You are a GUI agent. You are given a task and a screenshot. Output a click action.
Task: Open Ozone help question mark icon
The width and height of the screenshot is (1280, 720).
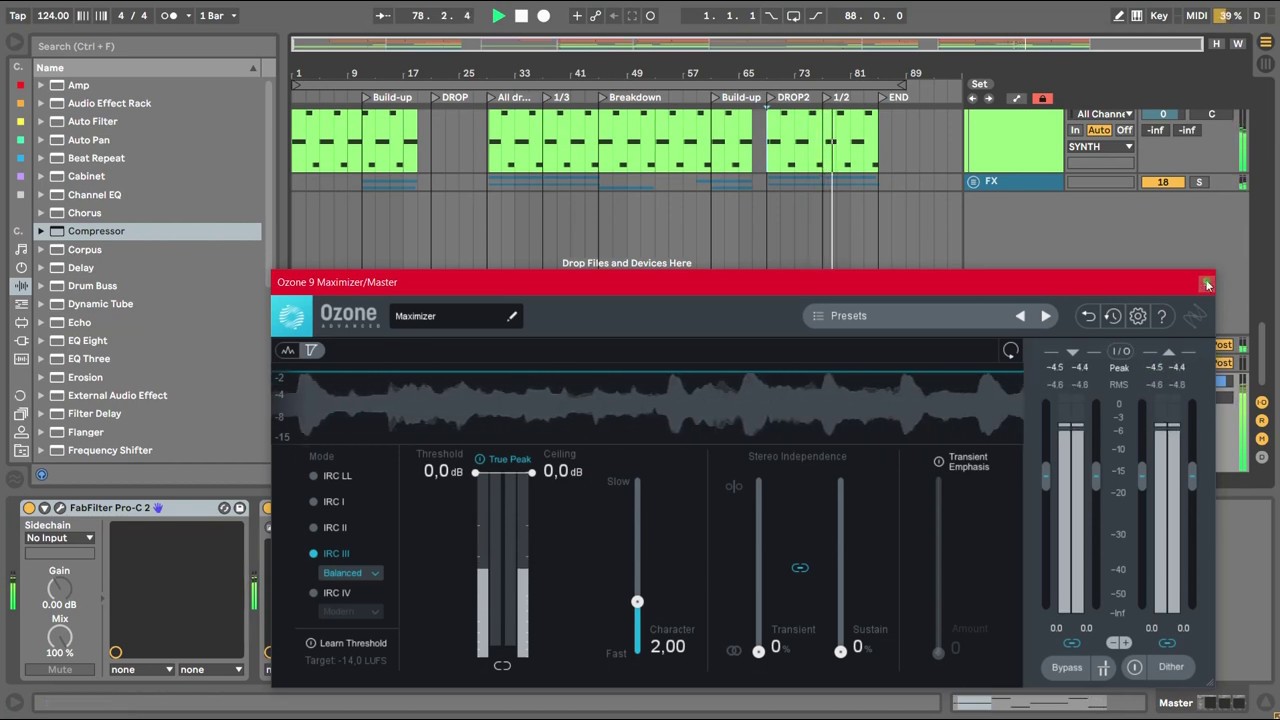[x=1162, y=316]
